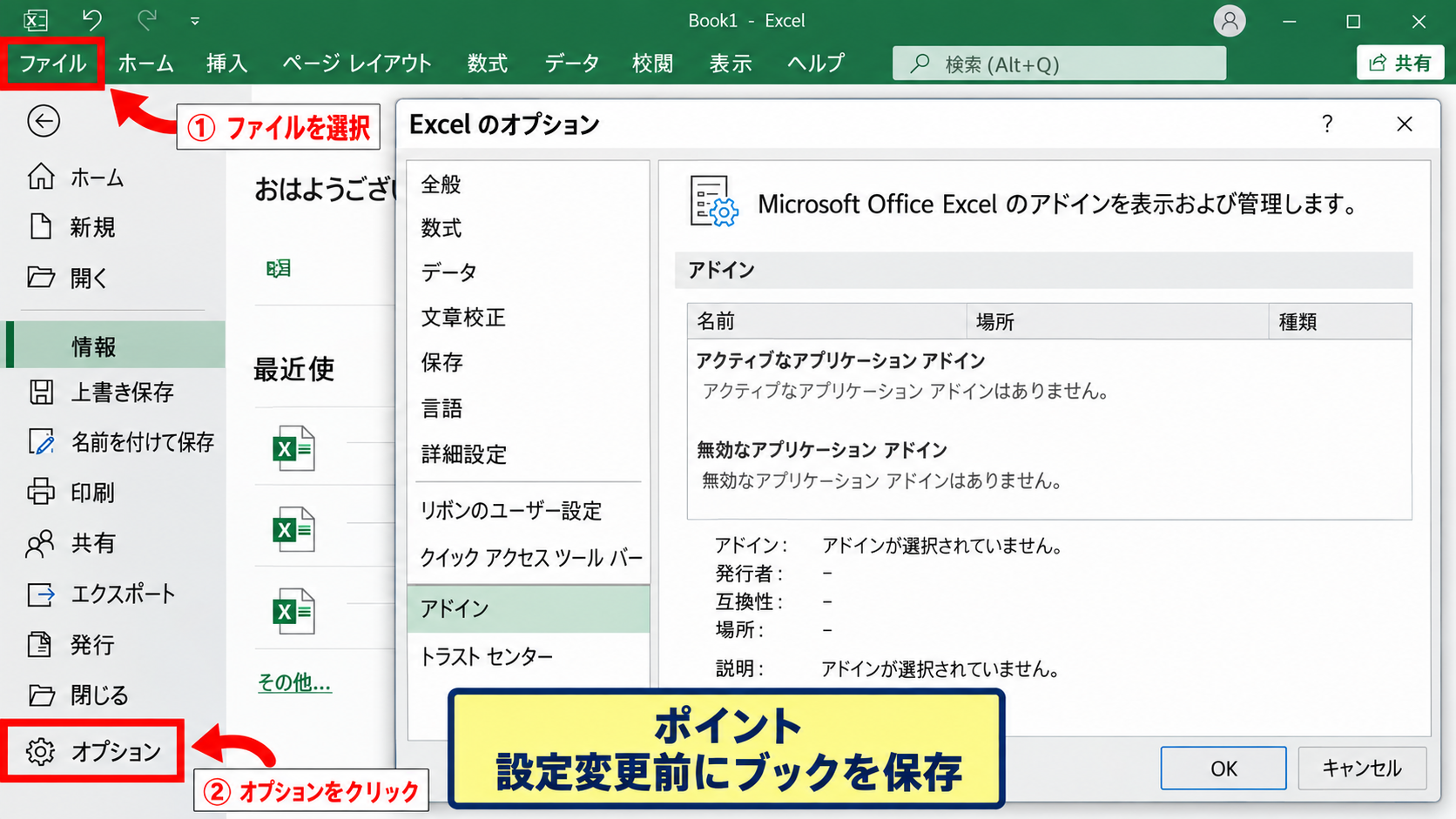This screenshot has height=819, width=1456.
Task: Click the ? help button in dialog
Action: point(1327,124)
